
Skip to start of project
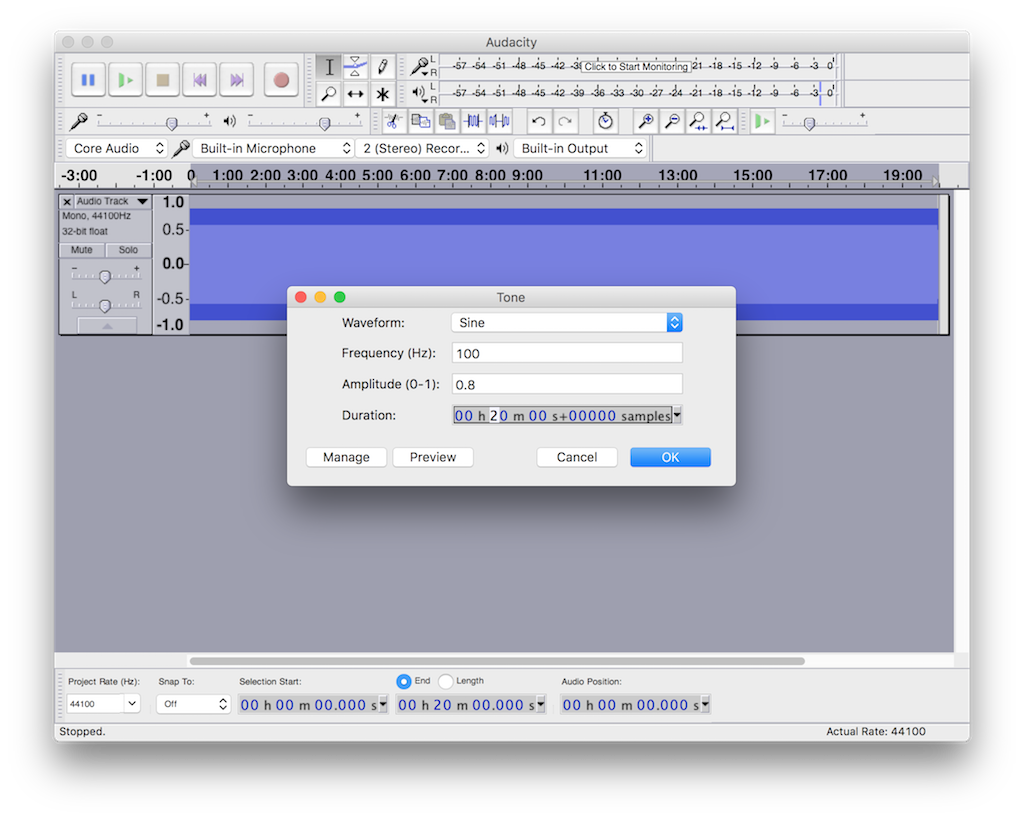(200, 80)
